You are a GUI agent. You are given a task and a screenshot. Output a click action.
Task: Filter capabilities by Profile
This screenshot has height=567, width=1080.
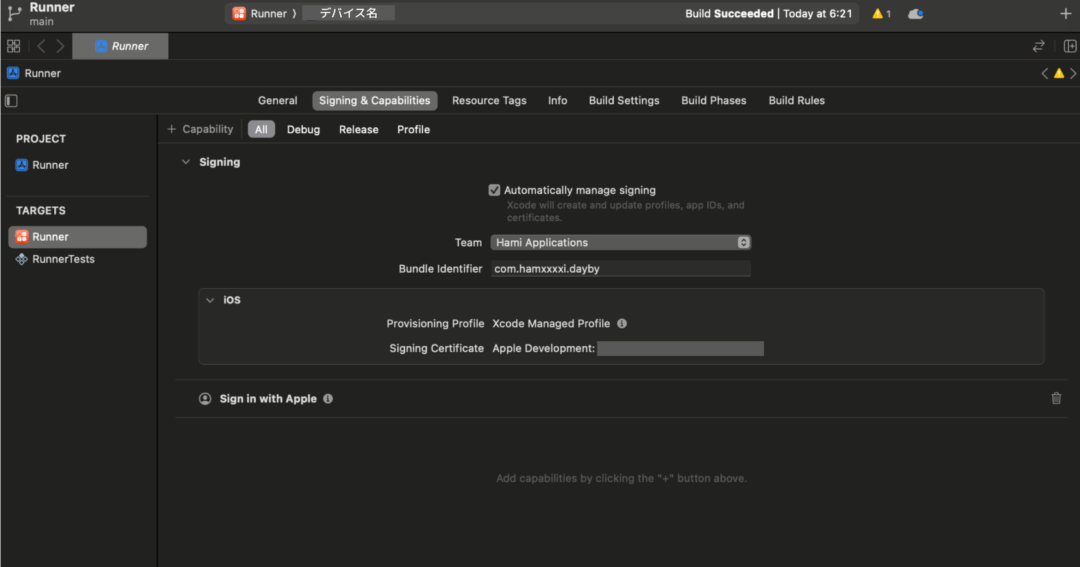tap(413, 130)
